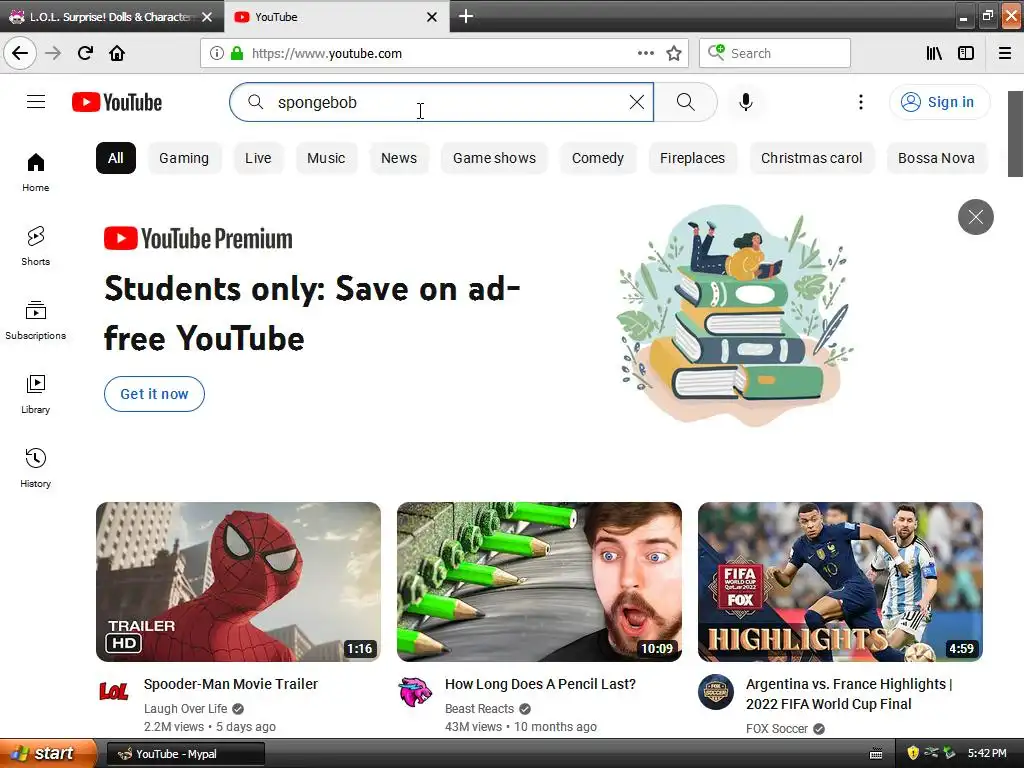Screen dimensions: 1024x768
Task: Select the Comedy filter chip
Action: coord(598,158)
